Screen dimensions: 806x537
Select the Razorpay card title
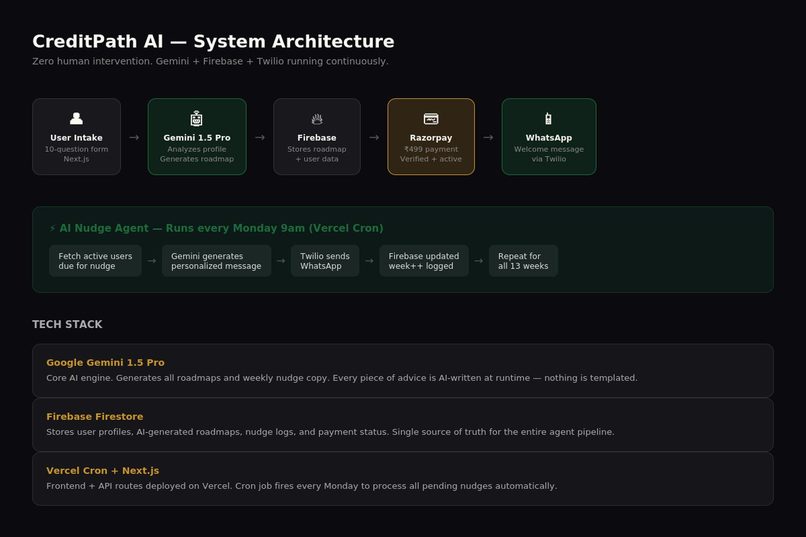pyautogui.click(x=431, y=138)
